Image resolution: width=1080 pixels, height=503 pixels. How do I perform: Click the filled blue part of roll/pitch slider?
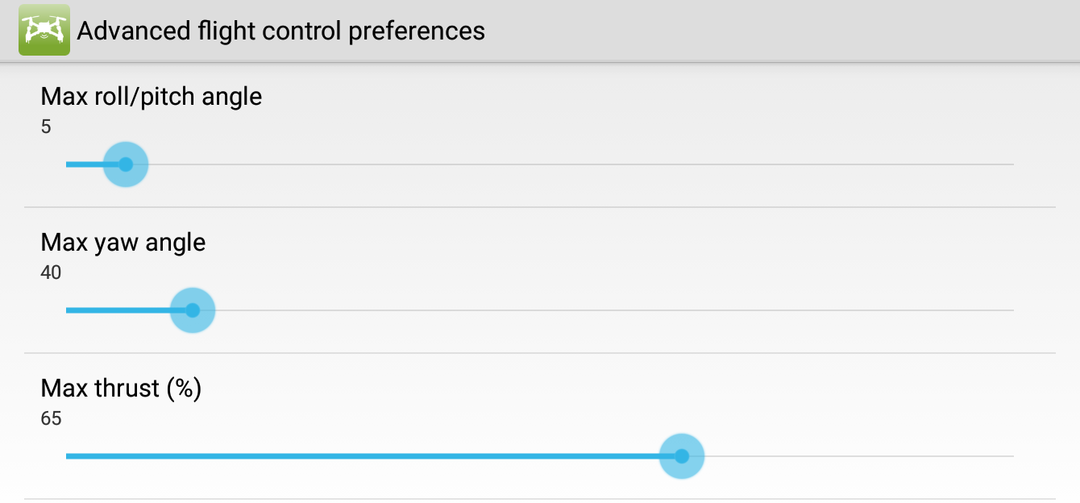point(86,165)
